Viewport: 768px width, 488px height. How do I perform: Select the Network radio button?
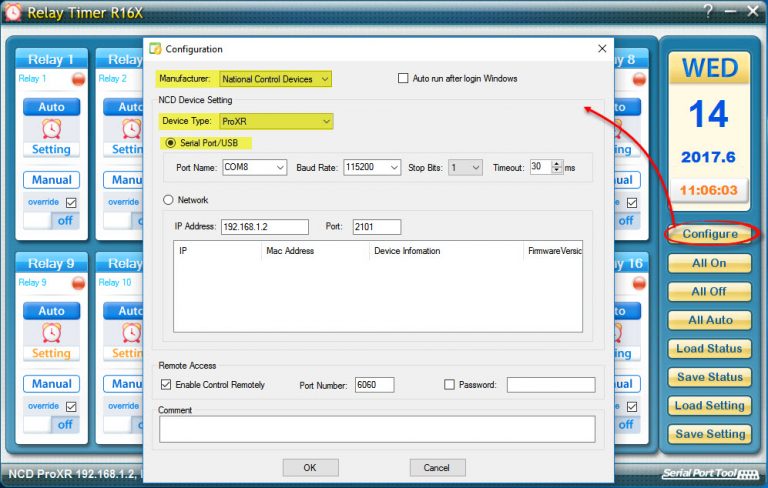(168, 200)
